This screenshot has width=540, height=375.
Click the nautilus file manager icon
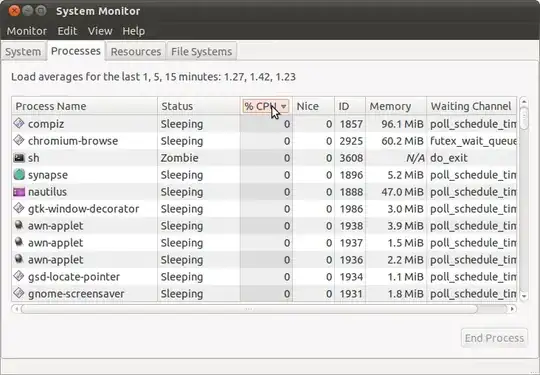19,192
